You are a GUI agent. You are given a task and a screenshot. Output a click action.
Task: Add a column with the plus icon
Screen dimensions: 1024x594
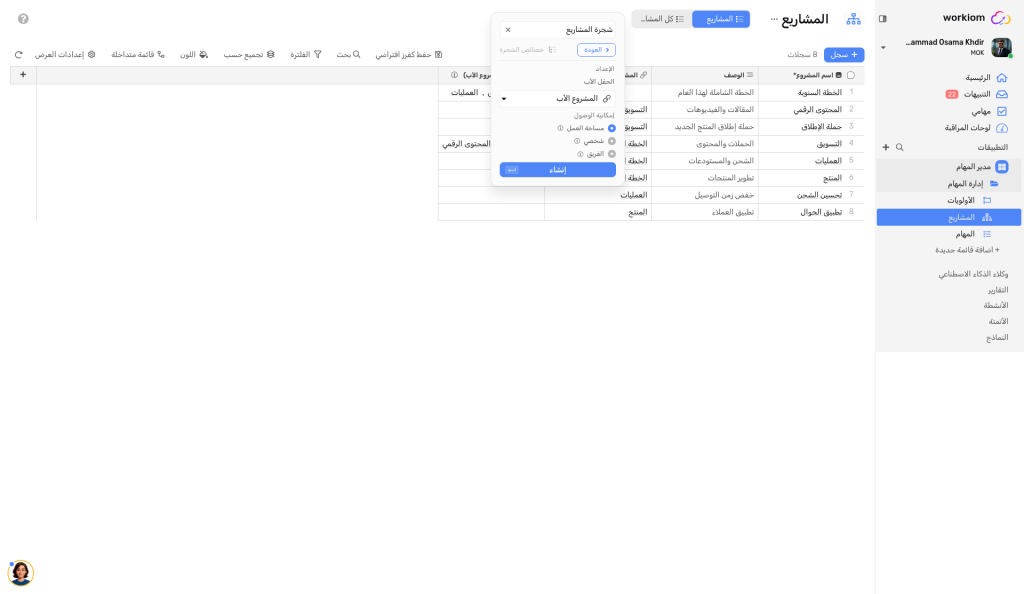click(x=23, y=75)
